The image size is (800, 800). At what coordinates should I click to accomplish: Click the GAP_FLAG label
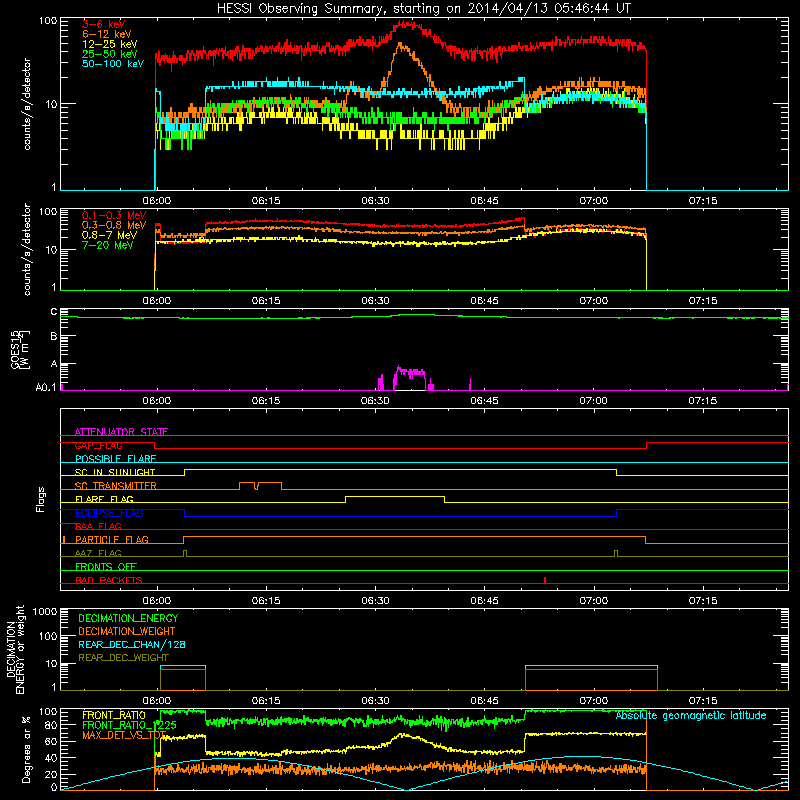98,446
